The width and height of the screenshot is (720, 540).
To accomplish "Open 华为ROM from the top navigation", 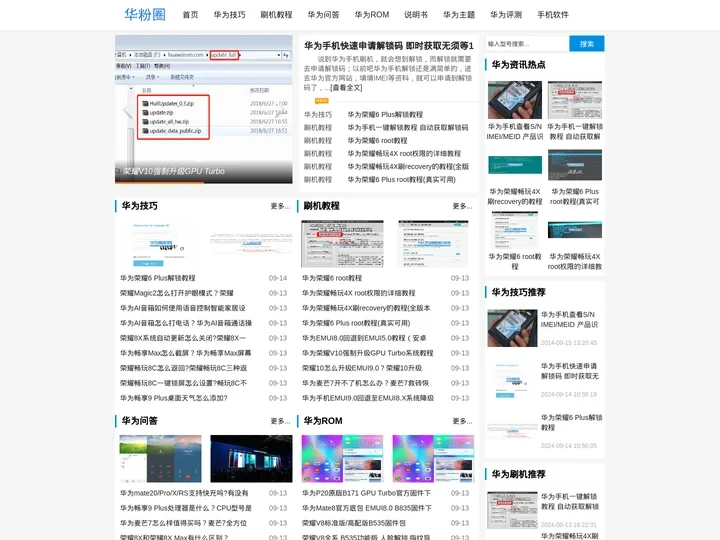I will [x=371, y=15].
